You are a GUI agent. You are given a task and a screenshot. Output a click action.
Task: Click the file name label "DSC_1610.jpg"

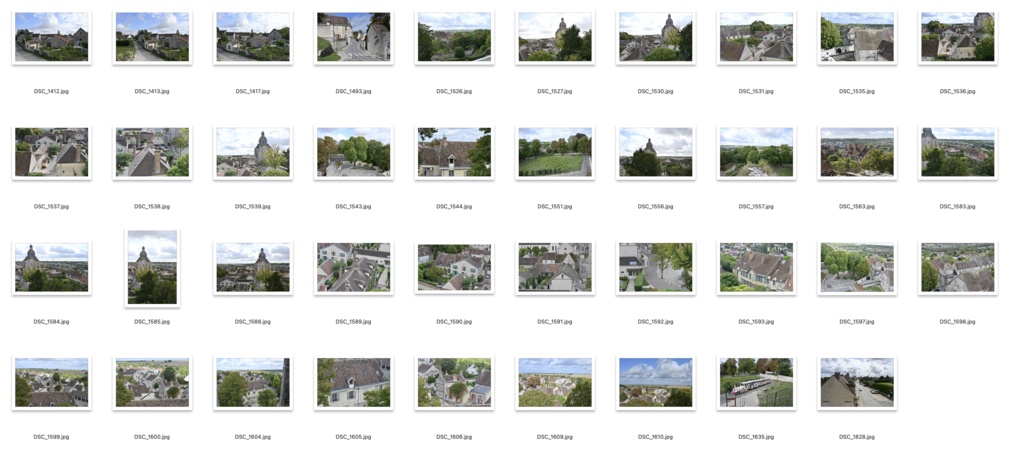click(656, 437)
